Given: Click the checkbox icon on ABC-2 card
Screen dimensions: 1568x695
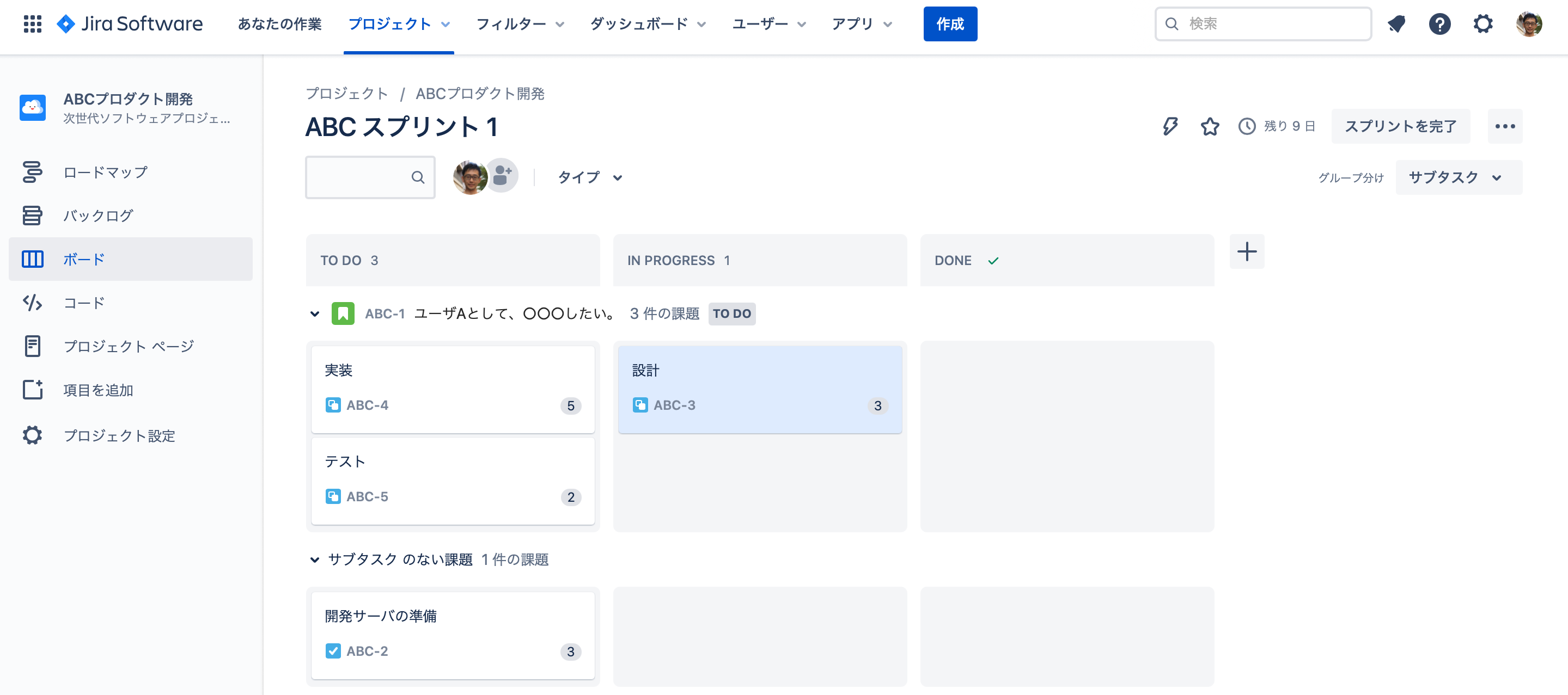Looking at the screenshot, I should (333, 650).
